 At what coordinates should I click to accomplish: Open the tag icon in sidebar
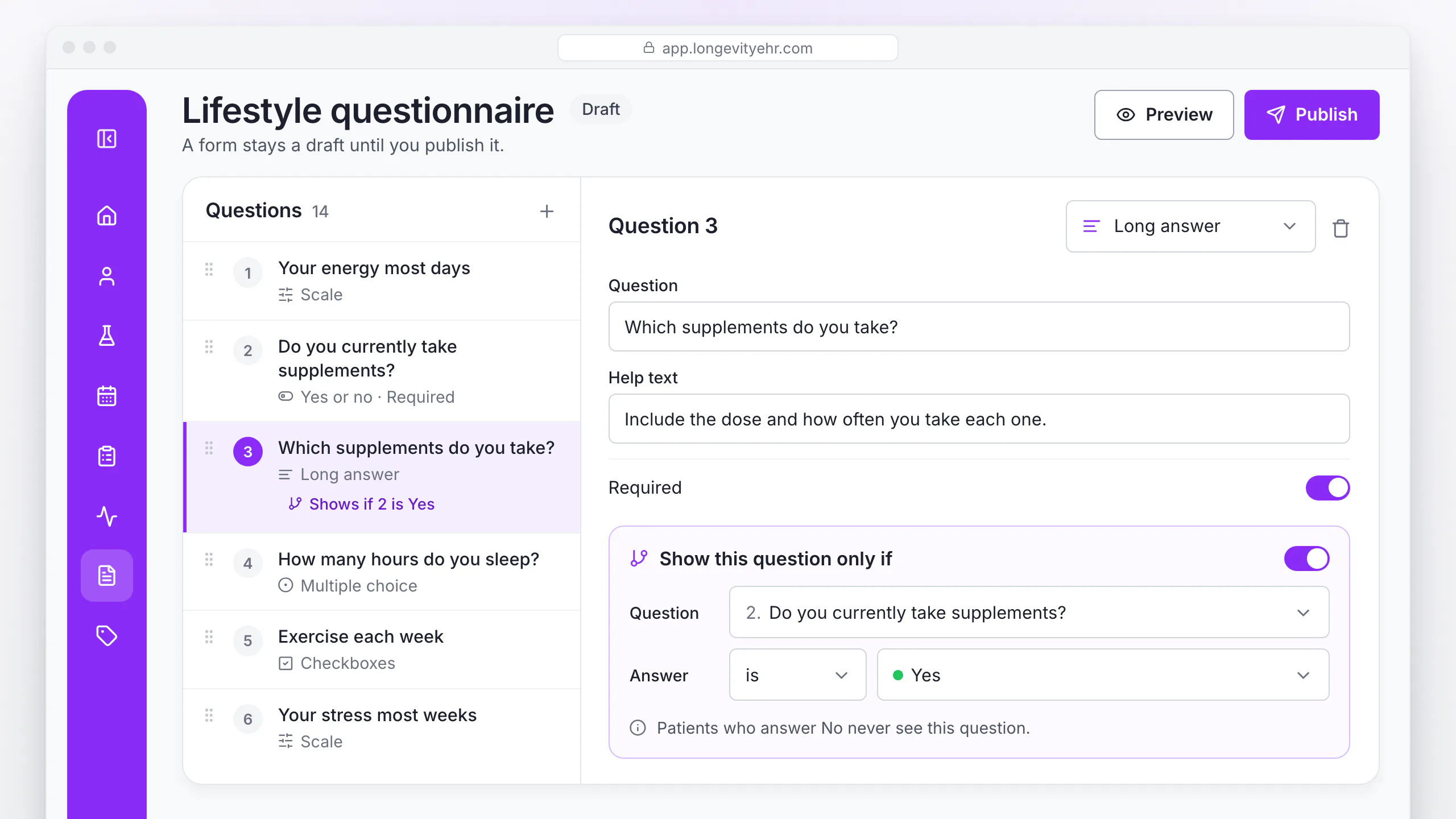[x=106, y=636]
